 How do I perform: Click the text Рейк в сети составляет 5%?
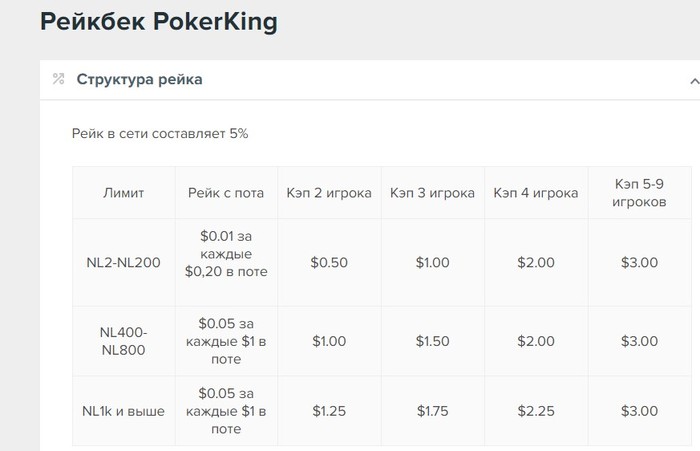click(160, 134)
